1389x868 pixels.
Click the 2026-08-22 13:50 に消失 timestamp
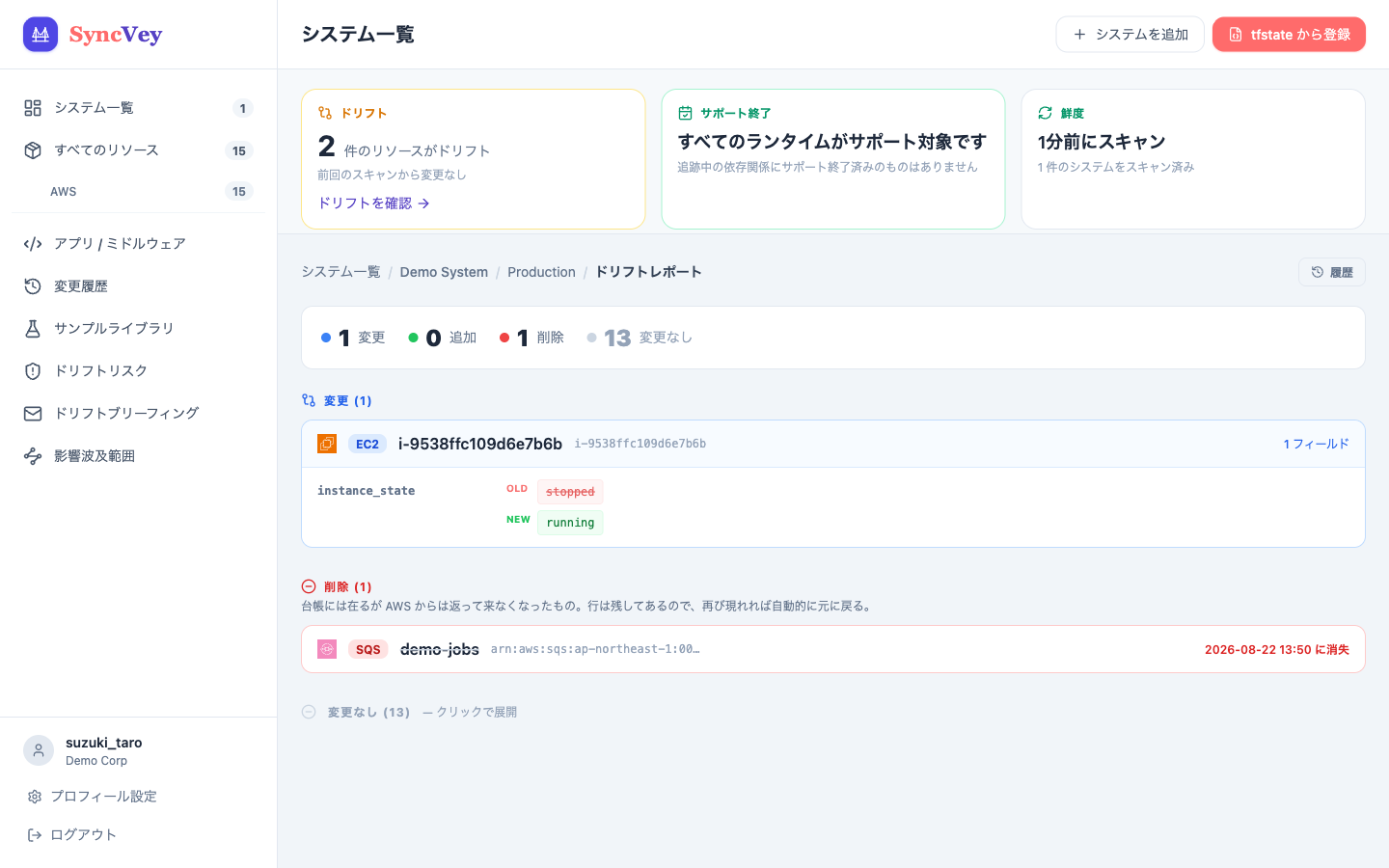tap(1277, 650)
